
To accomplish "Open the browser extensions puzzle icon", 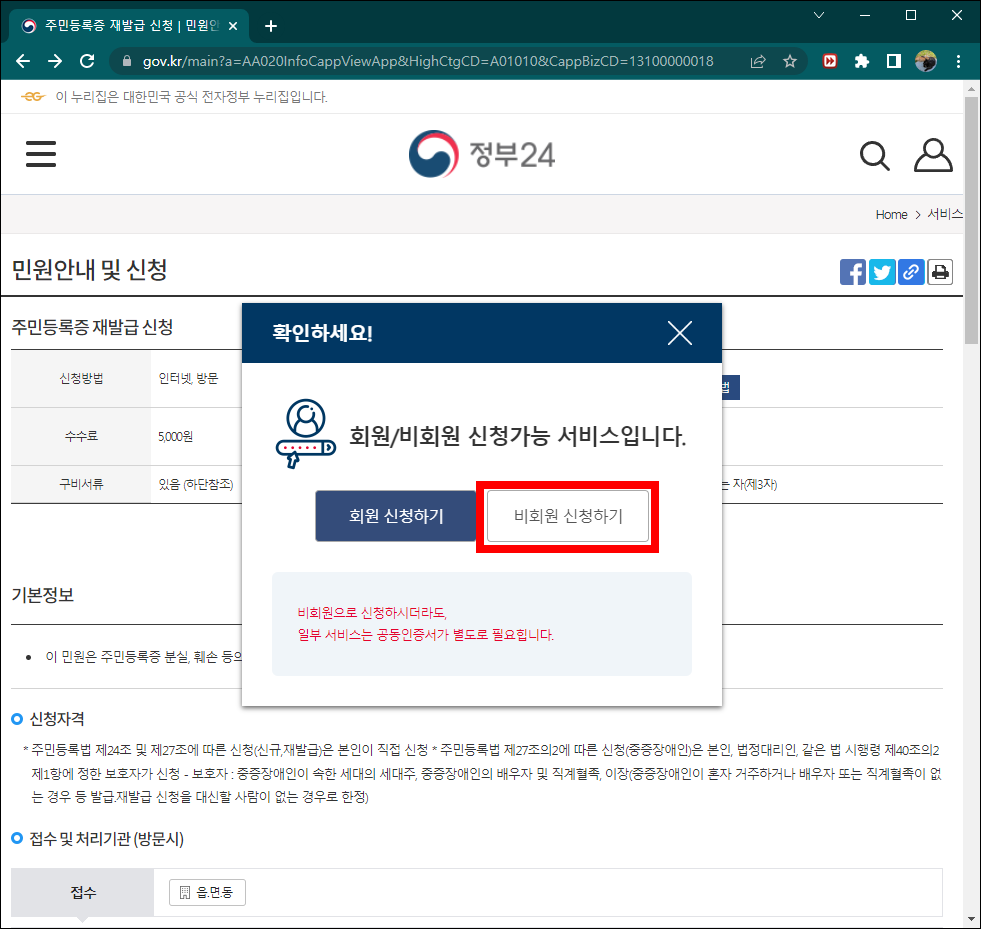I will point(862,60).
